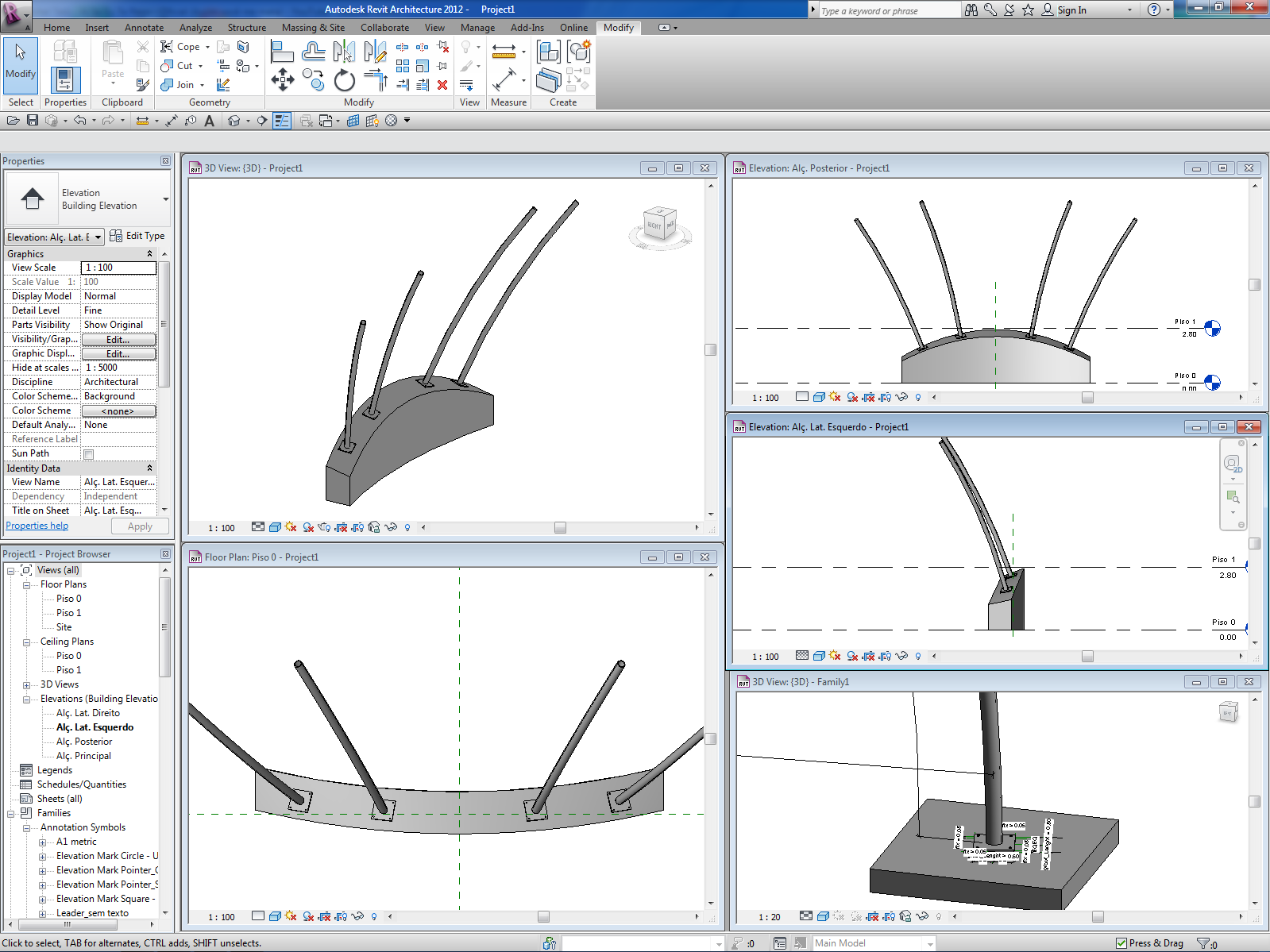Screen dimensions: 1270x952
Task: Click the Visibility/Graphics Edit button
Action: tap(118, 340)
